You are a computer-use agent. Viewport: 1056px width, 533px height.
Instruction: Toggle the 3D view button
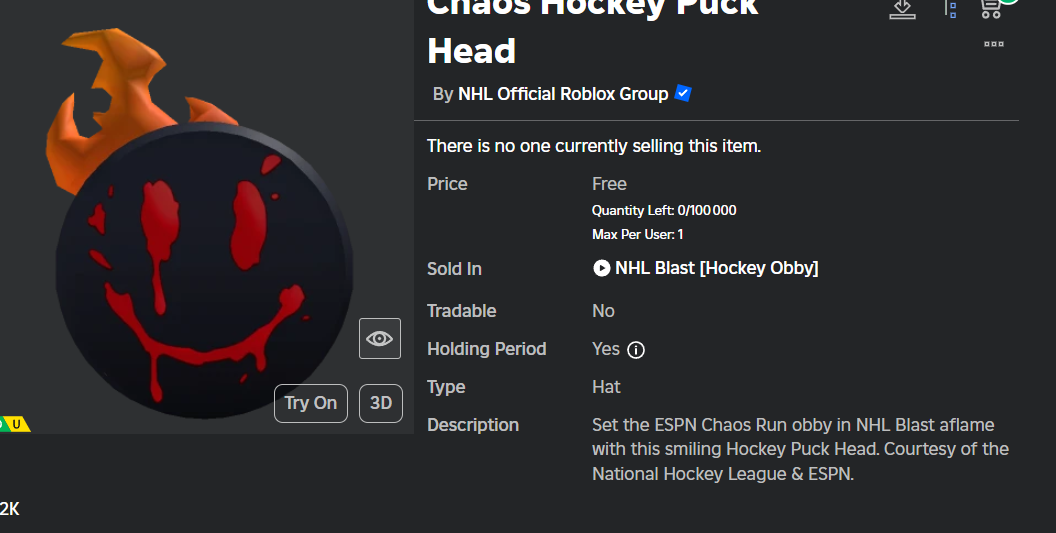380,403
